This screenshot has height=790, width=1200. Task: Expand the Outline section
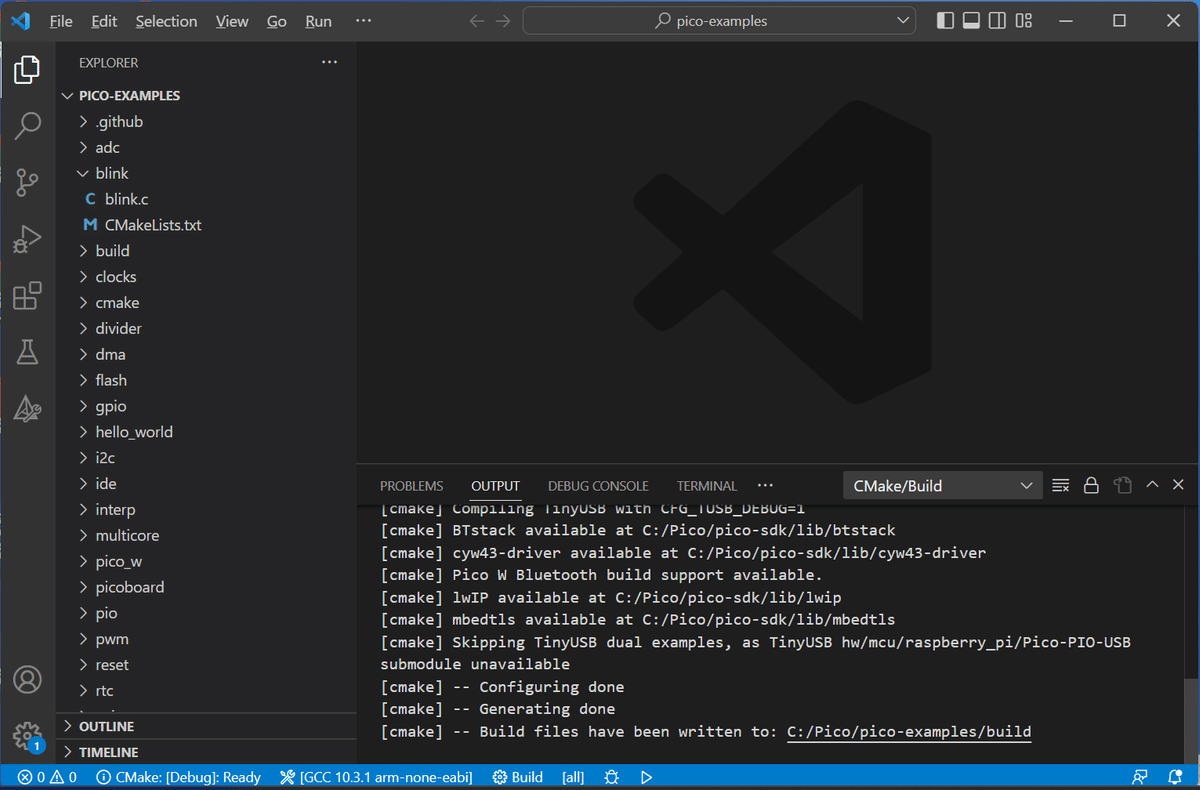pos(206,726)
